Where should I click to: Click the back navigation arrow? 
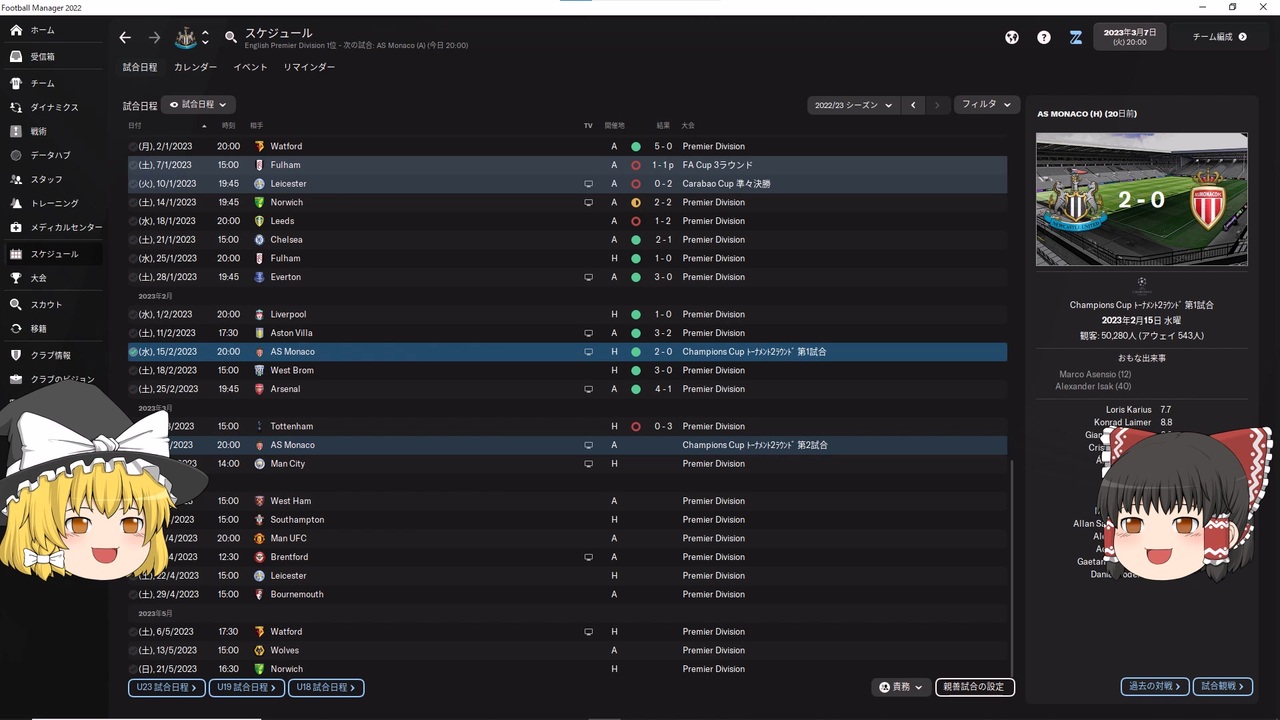tap(125, 37)
